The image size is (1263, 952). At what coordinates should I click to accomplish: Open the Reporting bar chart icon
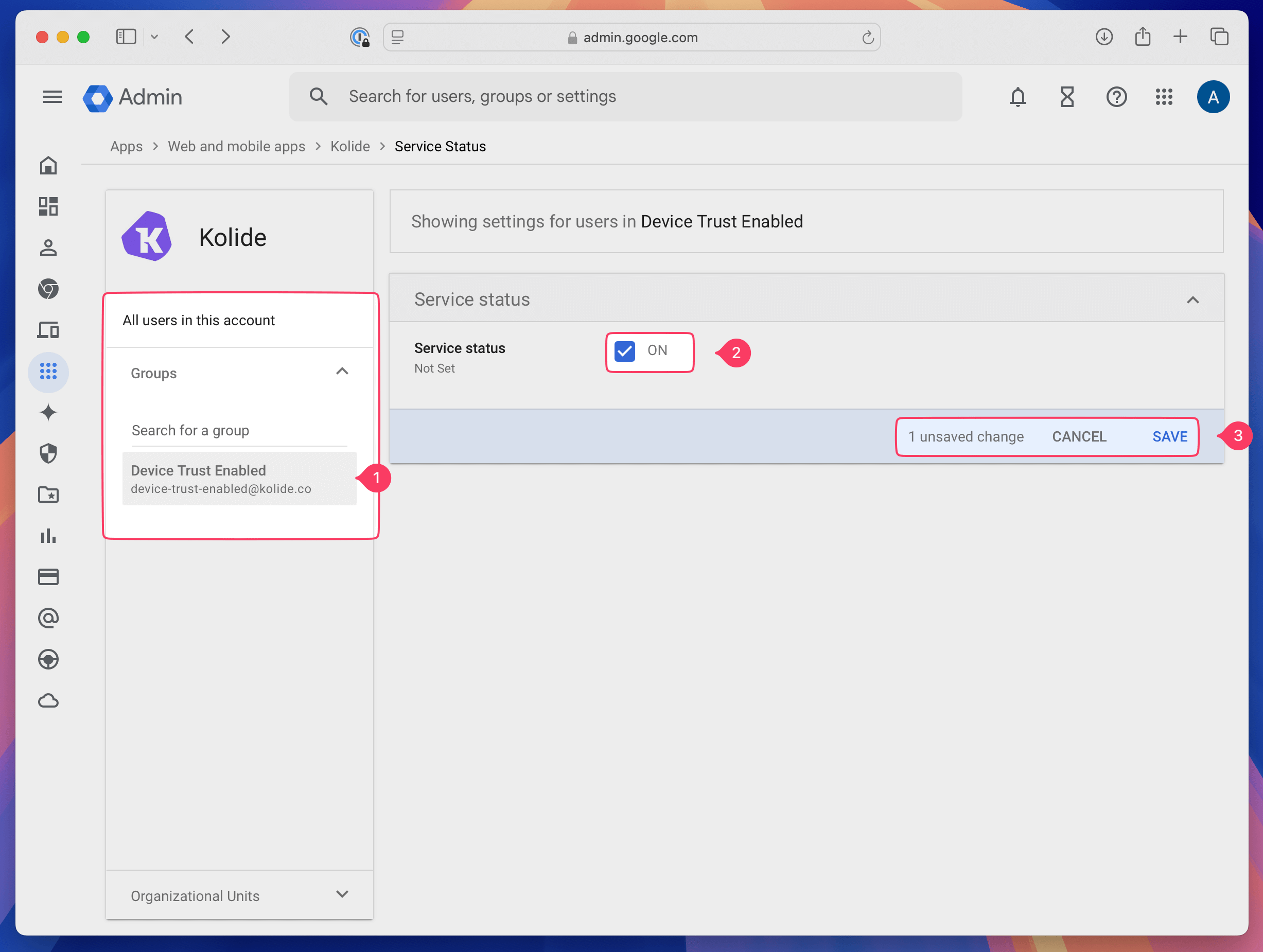point(48,536)
